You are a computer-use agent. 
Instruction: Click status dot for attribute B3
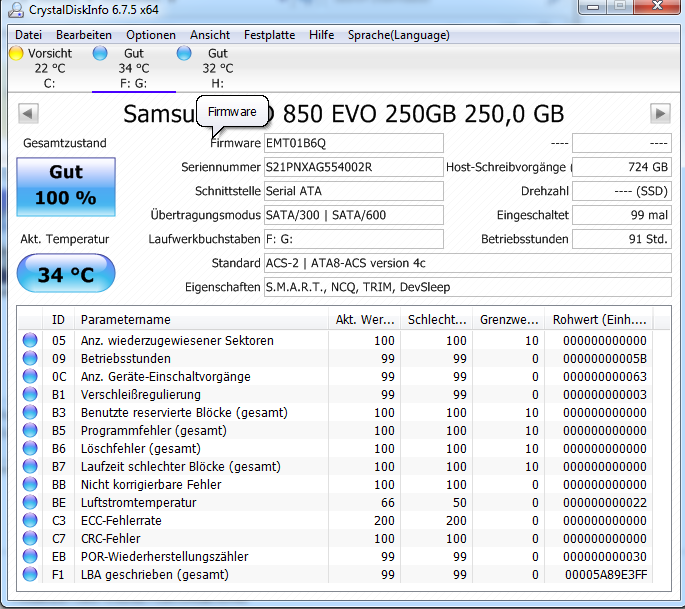[30, 412]
